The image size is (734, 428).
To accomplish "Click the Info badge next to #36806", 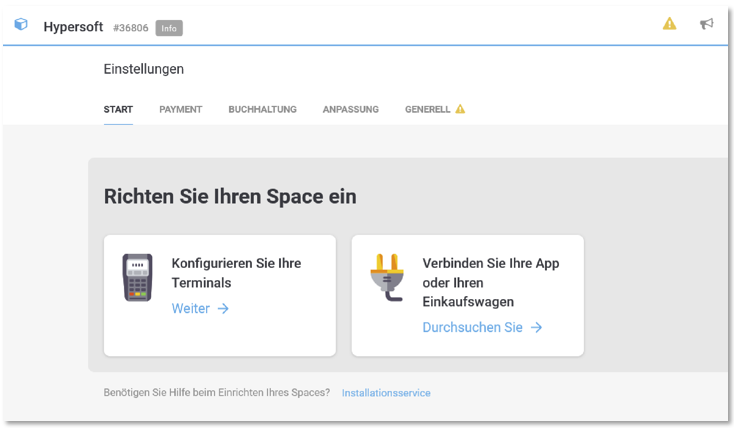I will pyautogui.click(x=169, y=28).
